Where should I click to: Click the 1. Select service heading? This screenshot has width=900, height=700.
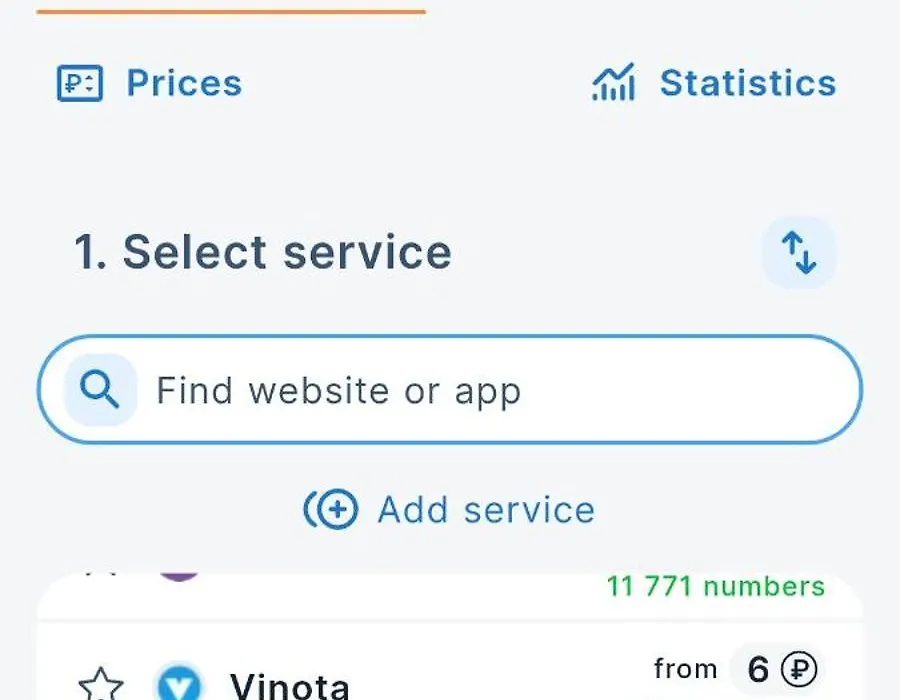[263, 252]
